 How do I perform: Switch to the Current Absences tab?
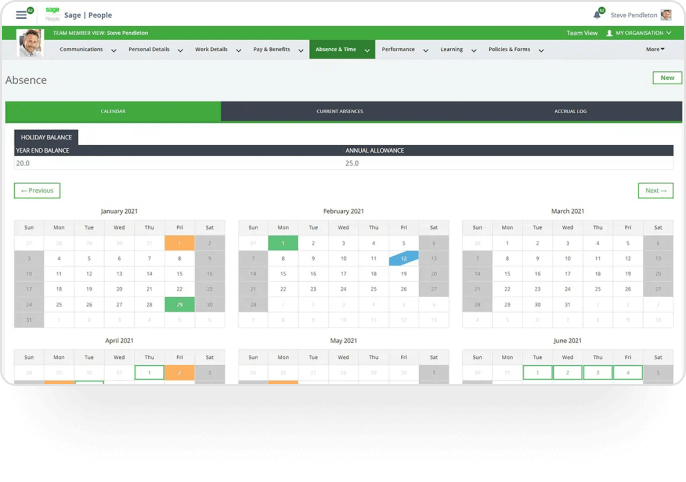click(339, 111)
